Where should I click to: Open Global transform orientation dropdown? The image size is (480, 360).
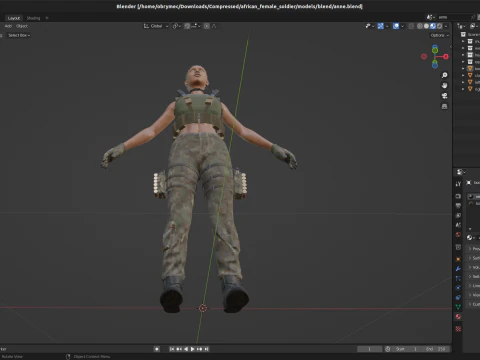(x=156, y=26)
